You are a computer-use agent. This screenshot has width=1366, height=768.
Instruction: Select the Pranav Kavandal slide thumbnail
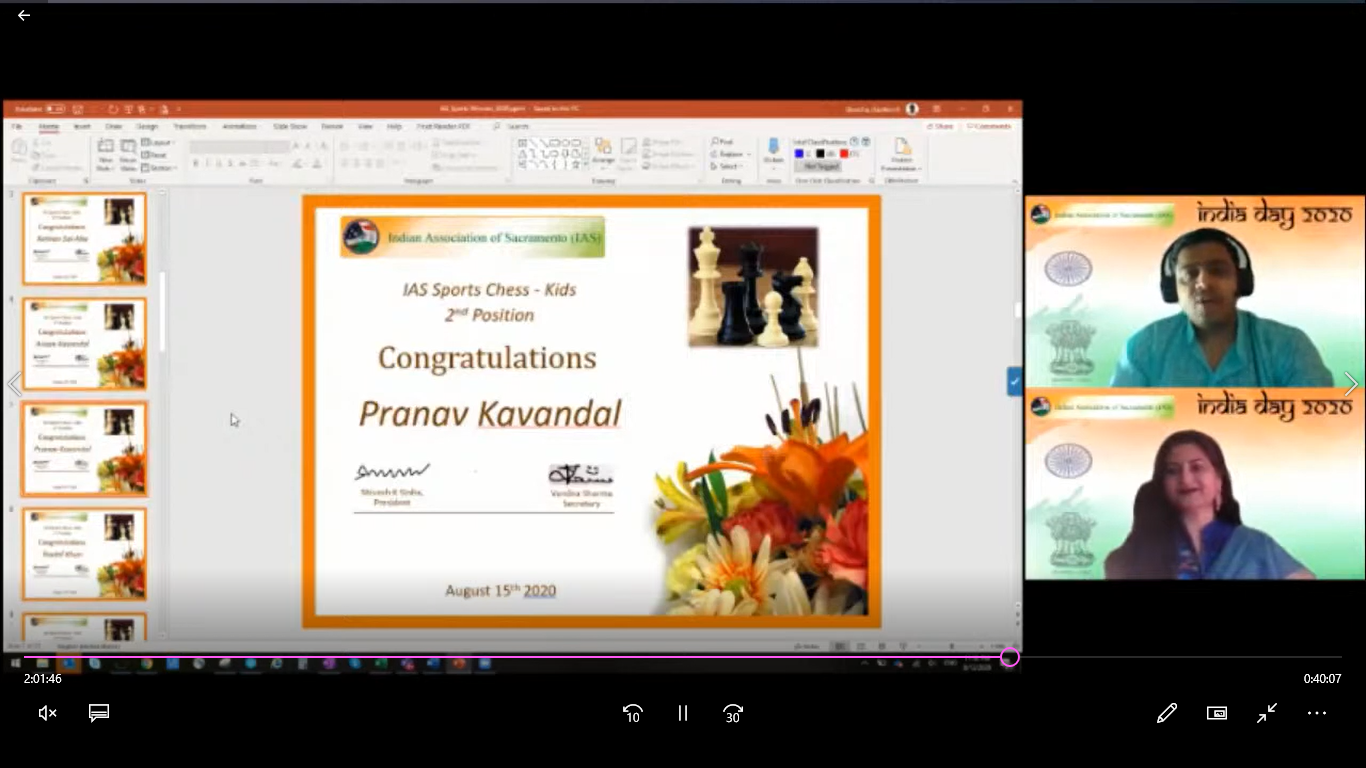coord(85,449)
